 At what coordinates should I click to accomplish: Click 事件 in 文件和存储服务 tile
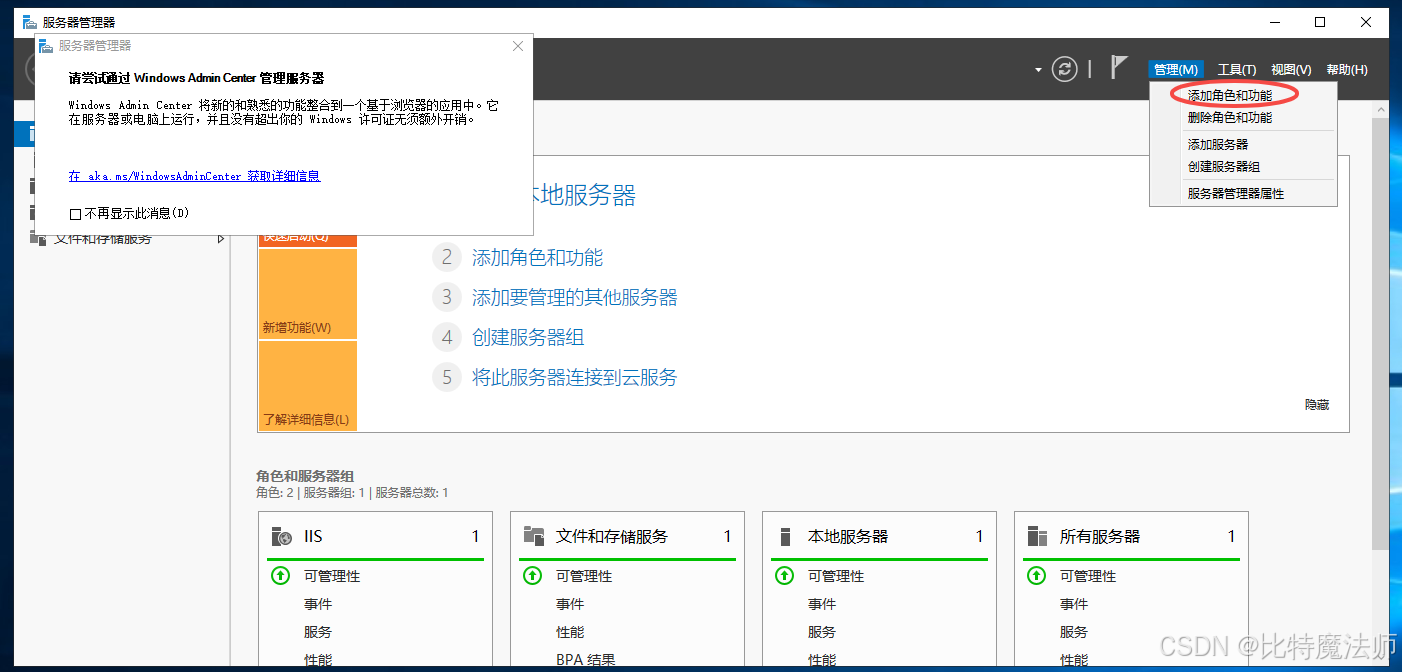(x=570, y=604)
